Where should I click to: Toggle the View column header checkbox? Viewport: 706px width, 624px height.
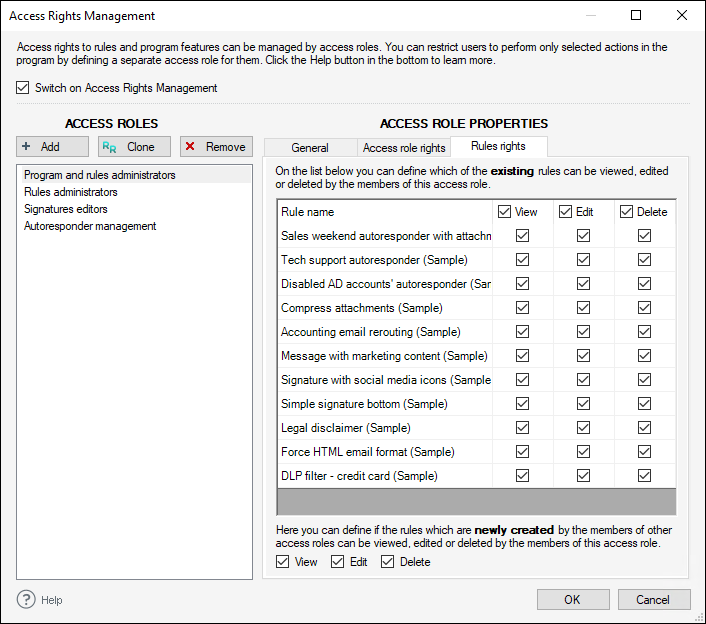pos(504,212)
